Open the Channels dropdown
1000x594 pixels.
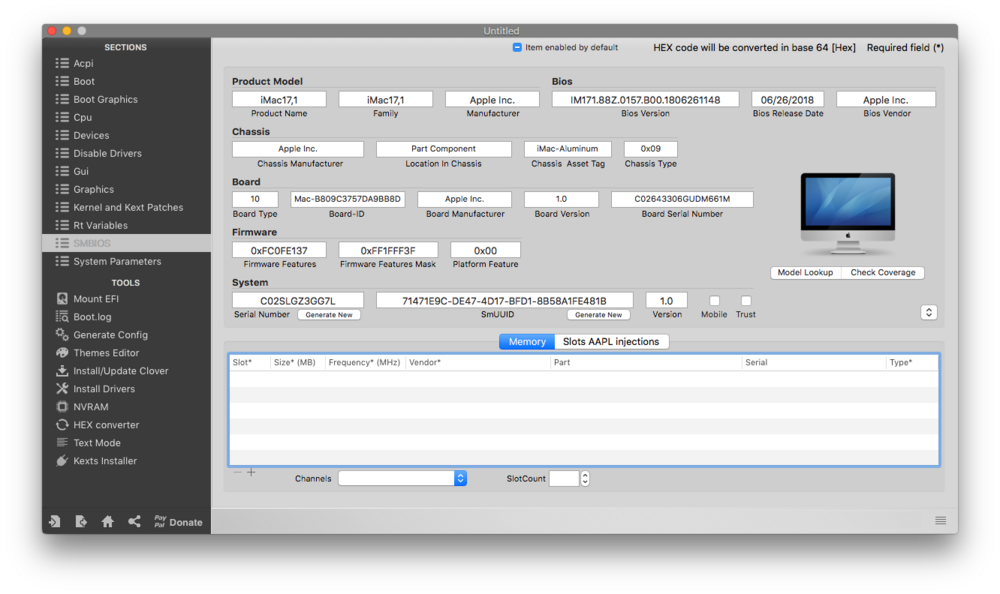click(x=460, y=479)
